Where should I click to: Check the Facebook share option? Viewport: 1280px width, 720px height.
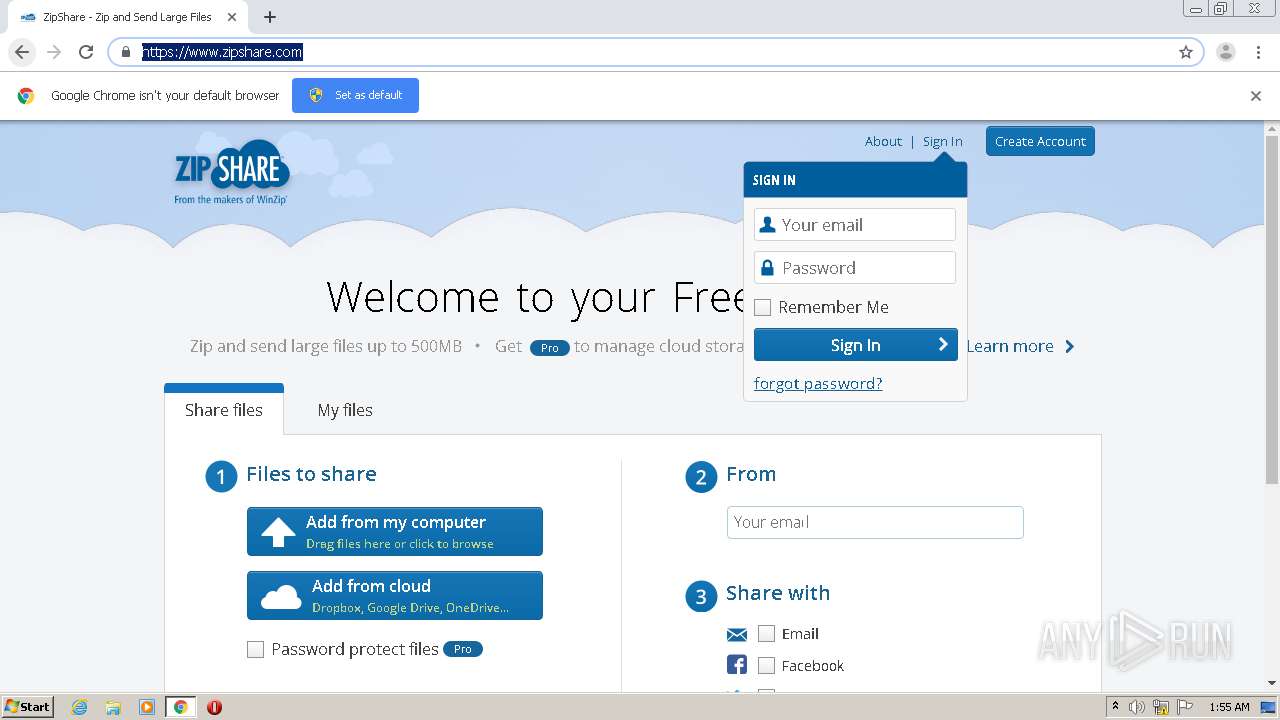click(767, 666)
